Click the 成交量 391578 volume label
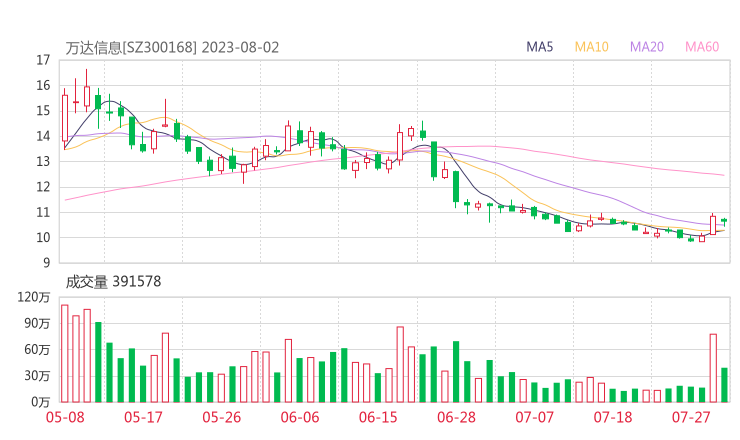Screen dimensions: 740x440 coord(113,282)
